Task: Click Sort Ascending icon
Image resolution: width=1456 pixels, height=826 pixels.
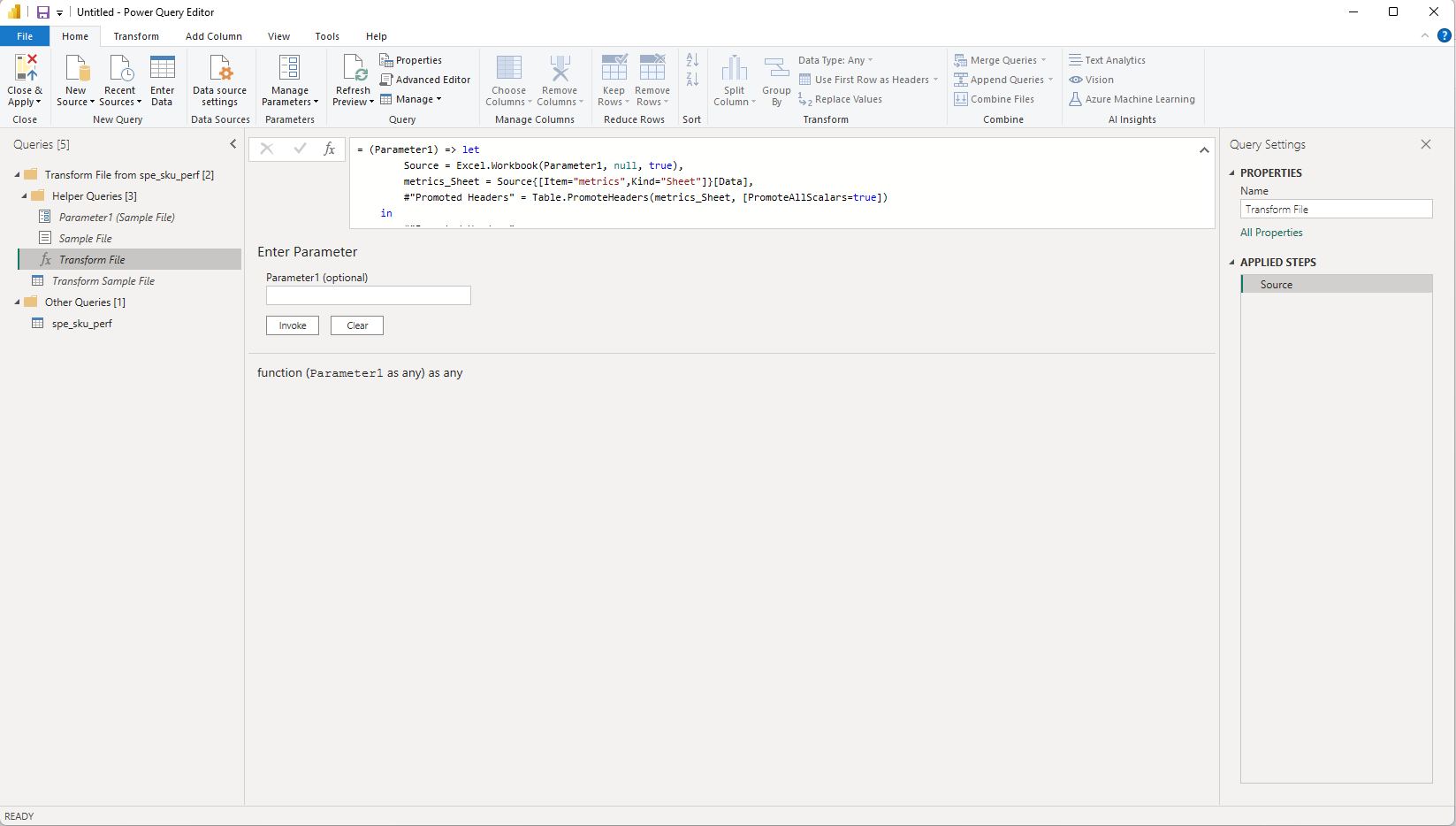Action: (x=692, y=60)
